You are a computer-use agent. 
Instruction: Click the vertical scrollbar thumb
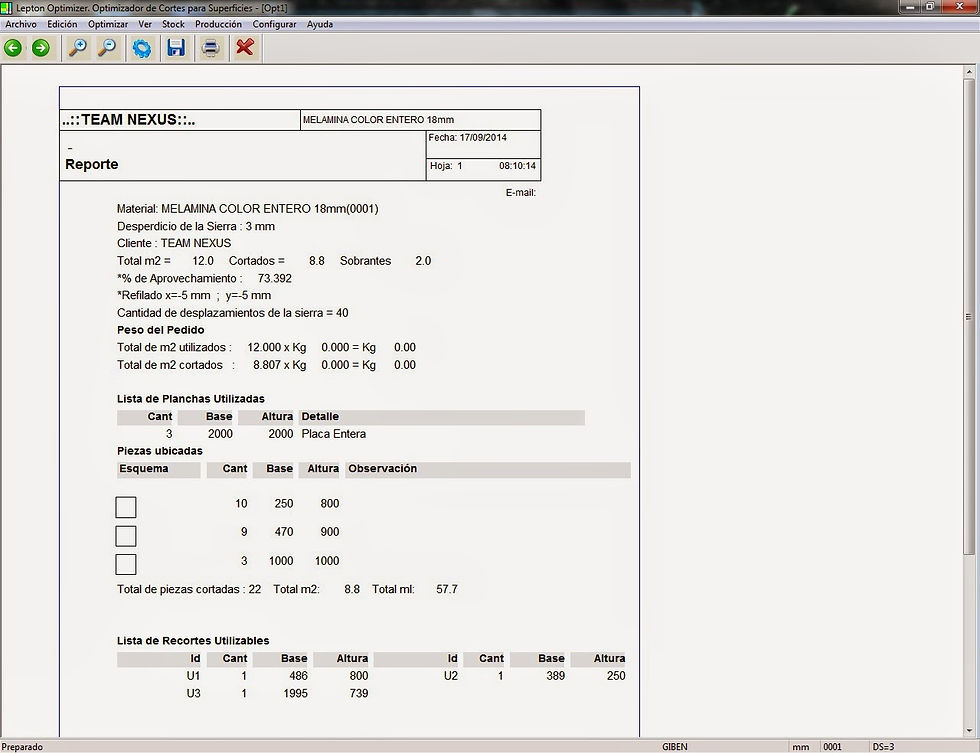pyautogui.click(x=969, y=317)
